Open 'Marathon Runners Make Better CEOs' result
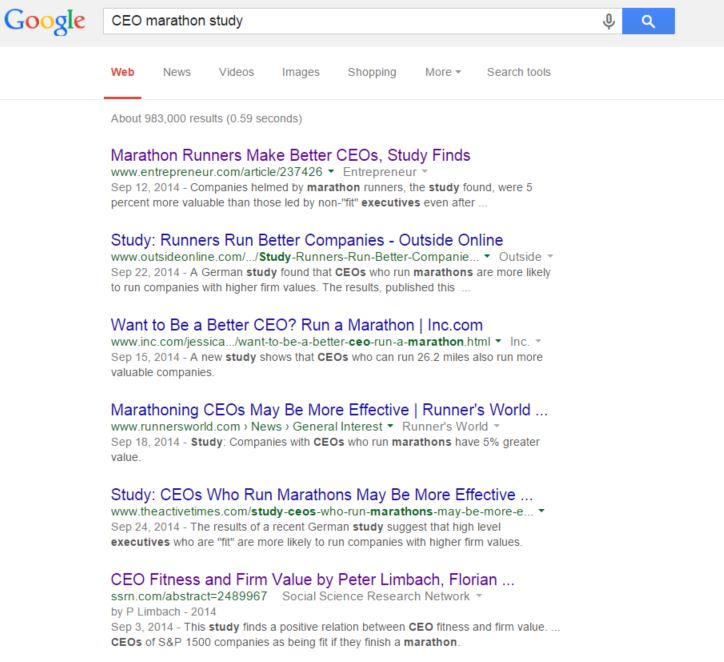Viewport: 724px width, 662px height. (x=290, y=155)
